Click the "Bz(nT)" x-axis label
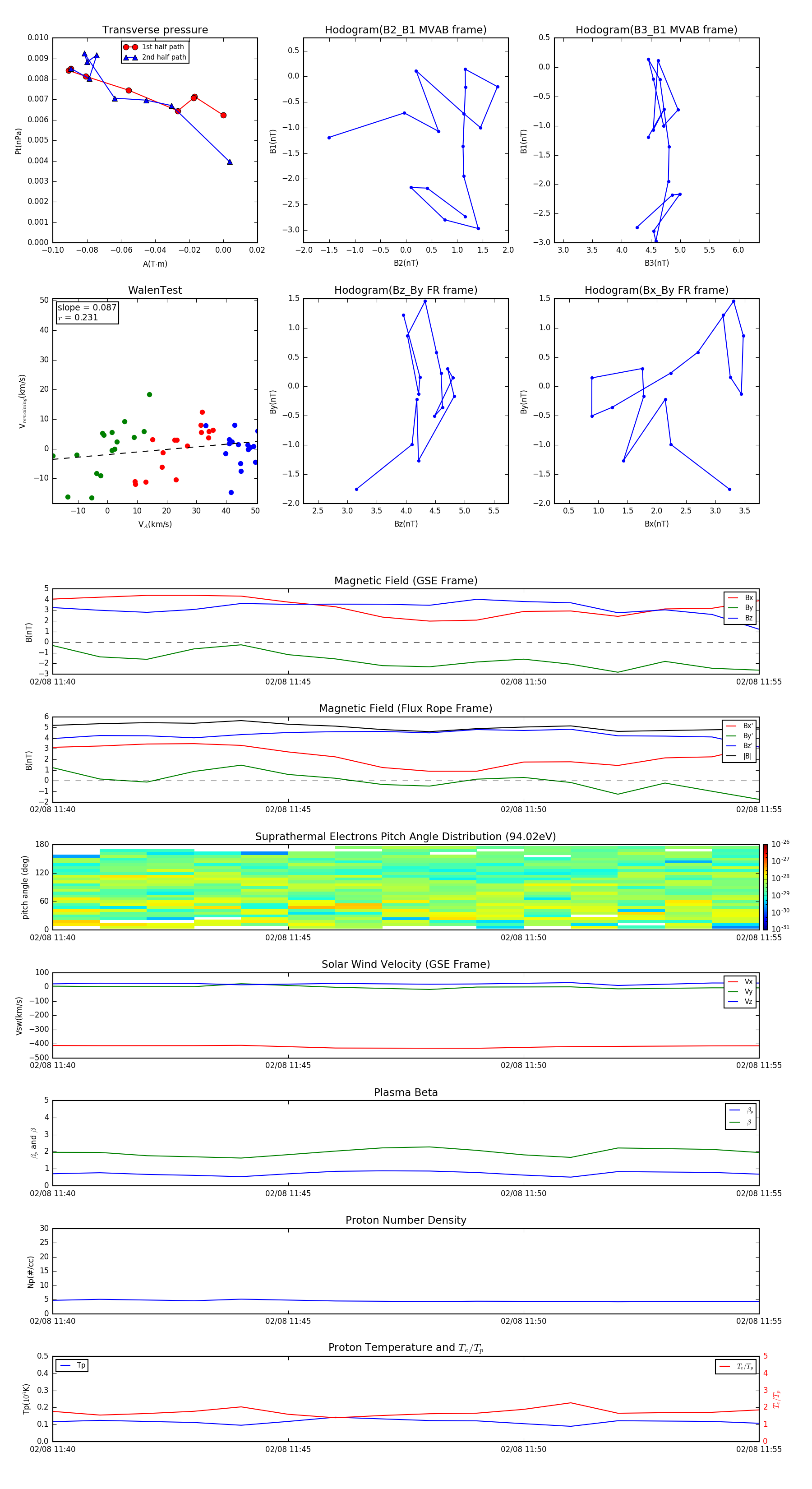This screenshot has width=812, height=1489. tap(406, 524)
